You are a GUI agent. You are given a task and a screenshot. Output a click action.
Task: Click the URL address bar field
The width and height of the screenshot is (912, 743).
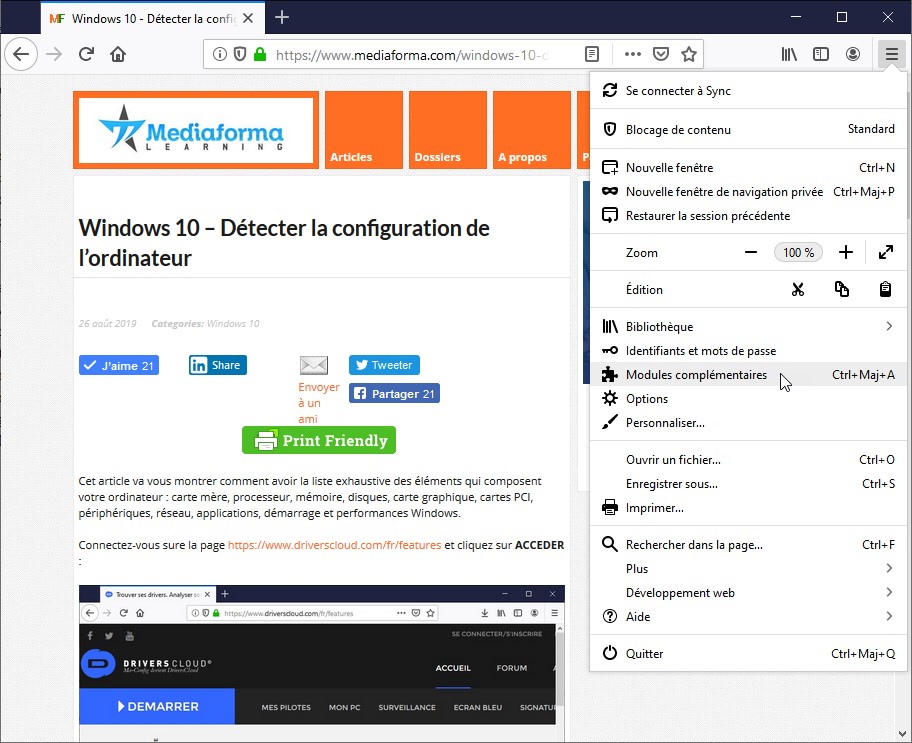[x=410, y=55]
